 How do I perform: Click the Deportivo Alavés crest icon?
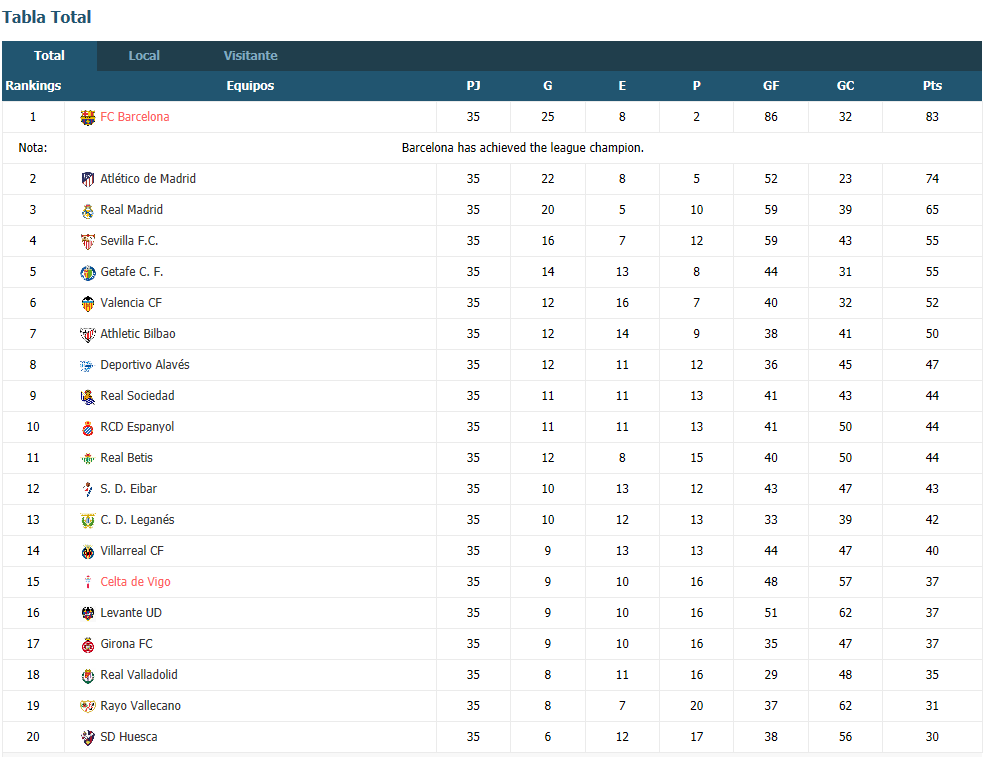(x=88, y=365)
